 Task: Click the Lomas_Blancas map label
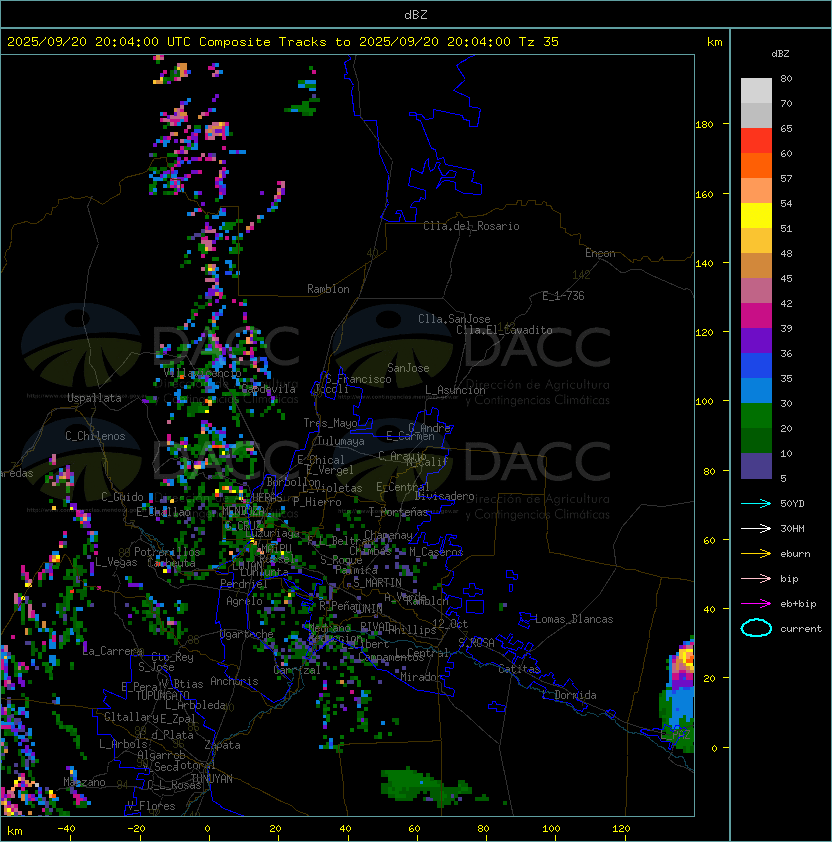click(574, 619)
